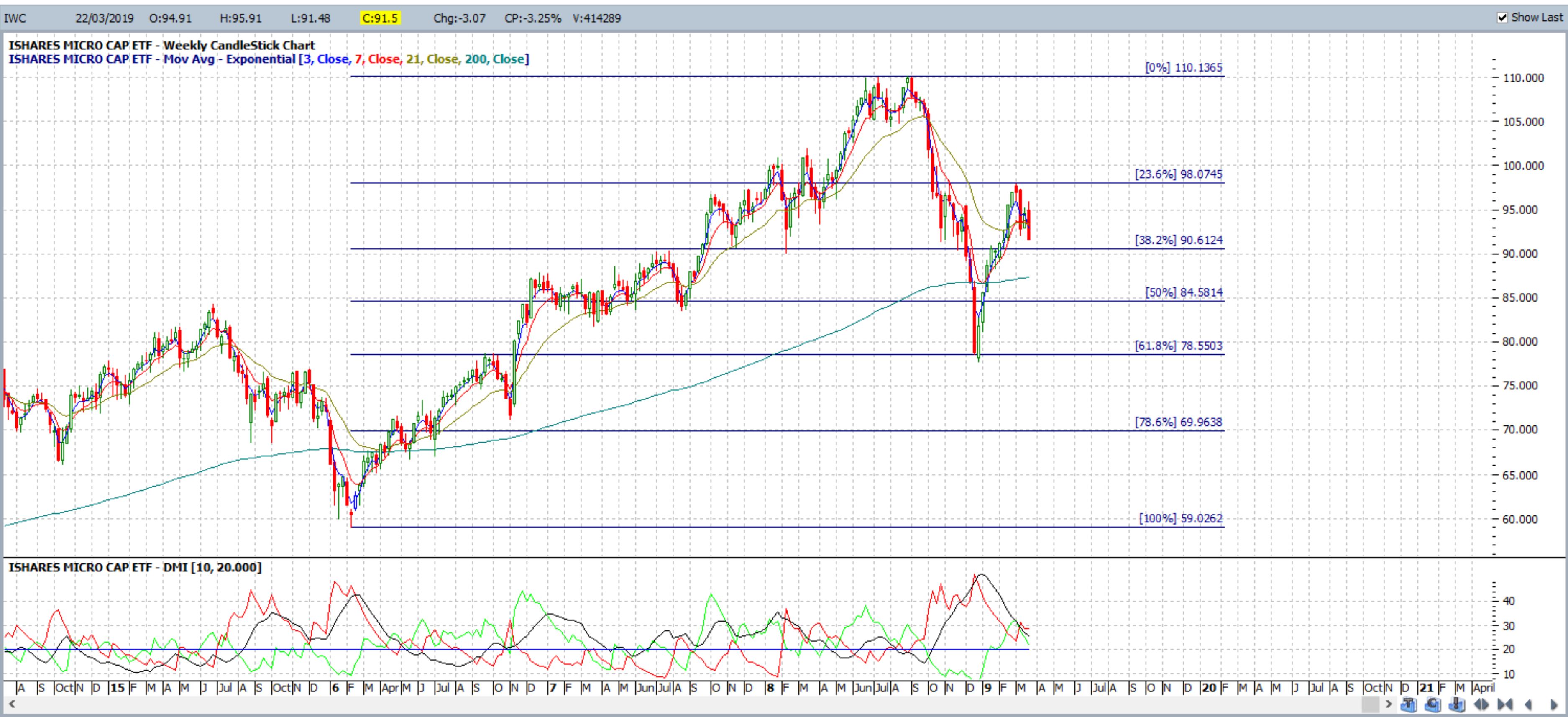This screenshot has height=717, width=1568.
Task: Click the expand time axis arrows icon
Action: [x=1481, y=705]
